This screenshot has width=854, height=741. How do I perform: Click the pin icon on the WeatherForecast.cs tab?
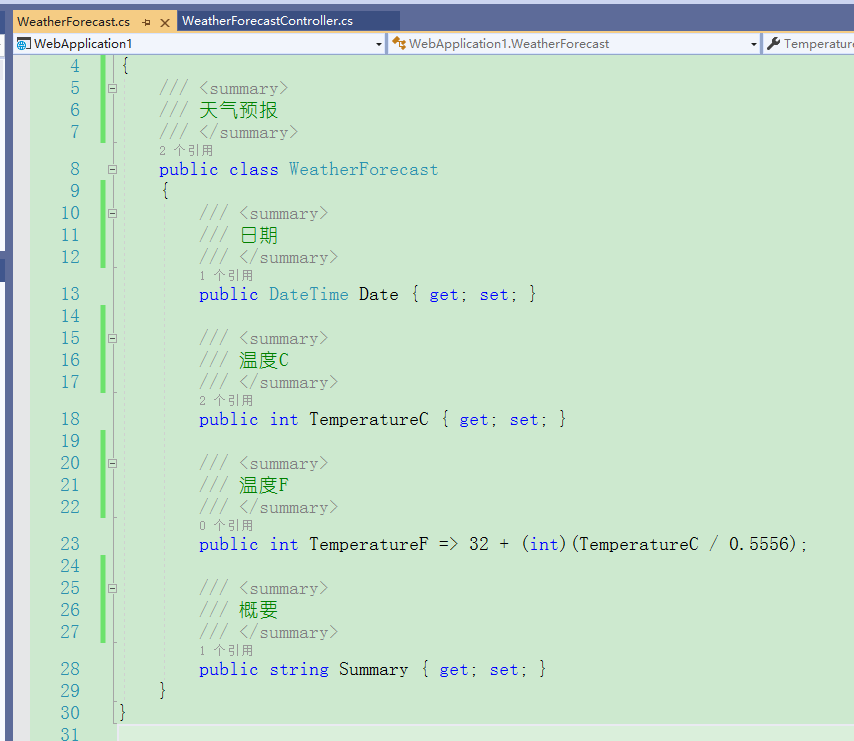tap(147, 19)
